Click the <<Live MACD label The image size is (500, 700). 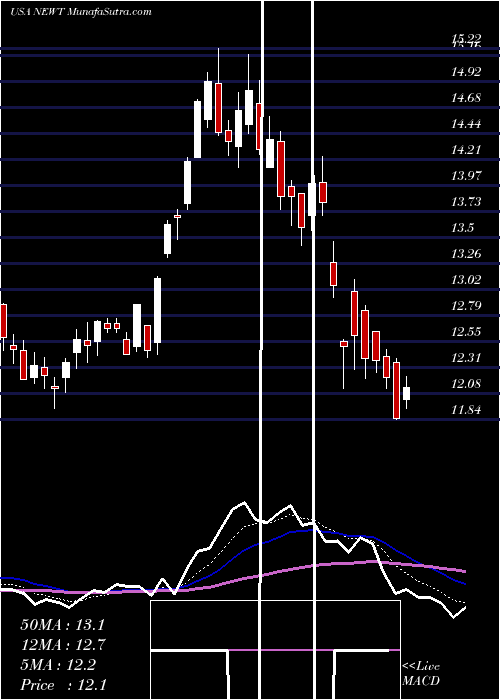pyautogui.click(x=421, y=673)
